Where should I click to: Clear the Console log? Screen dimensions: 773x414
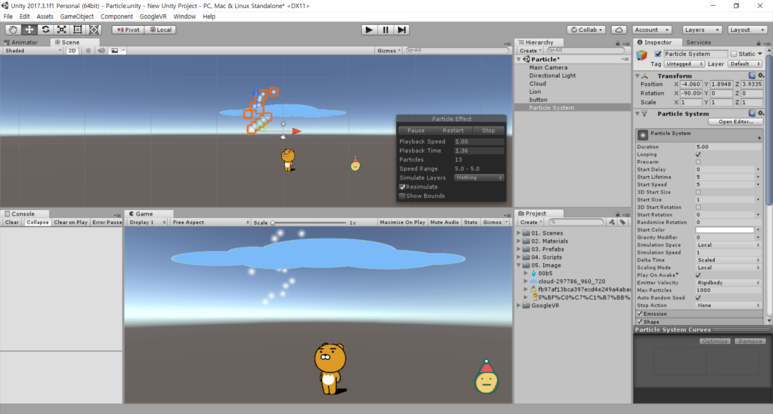point(12,222)
